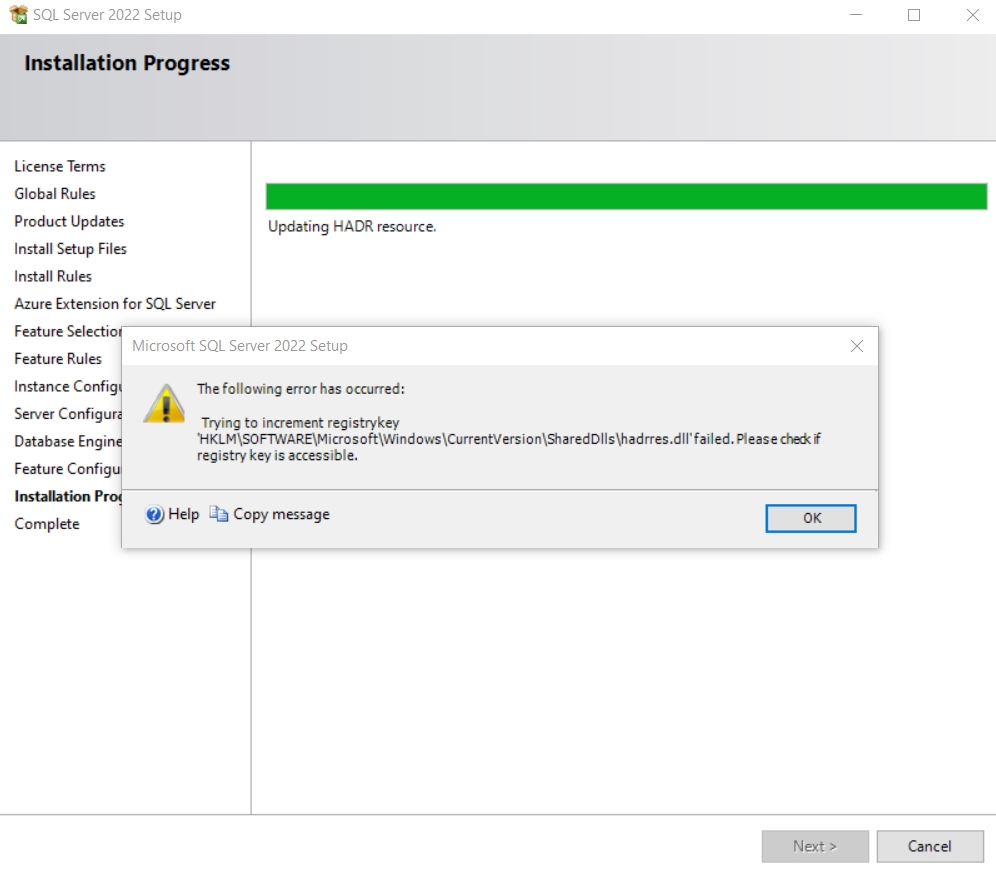The height and width of the screenshot is (870, 996).
Task: Cancel the SQL Server installation
Action: (929, 846)
